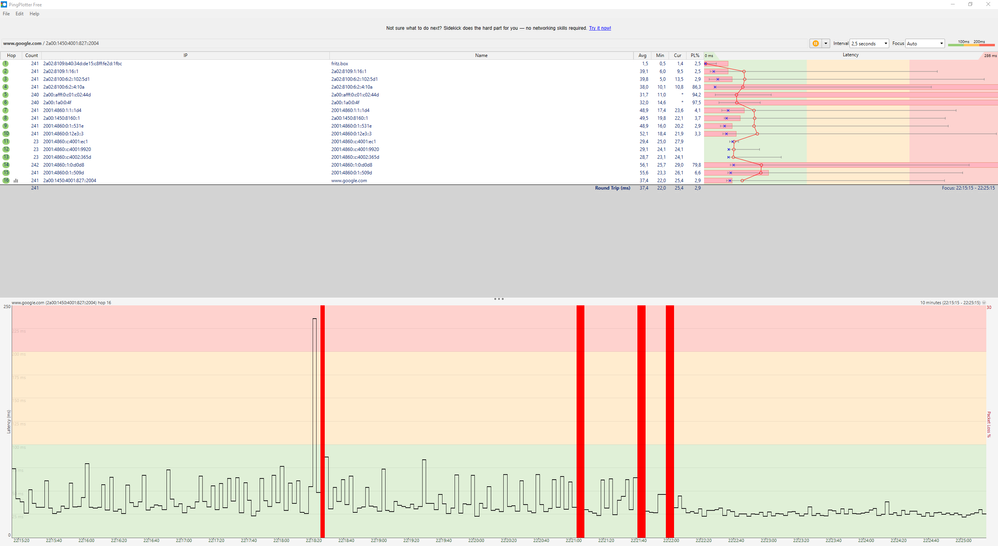Select hop 4 green circle icon
The image size is (998, 546).
pos(6,87)
